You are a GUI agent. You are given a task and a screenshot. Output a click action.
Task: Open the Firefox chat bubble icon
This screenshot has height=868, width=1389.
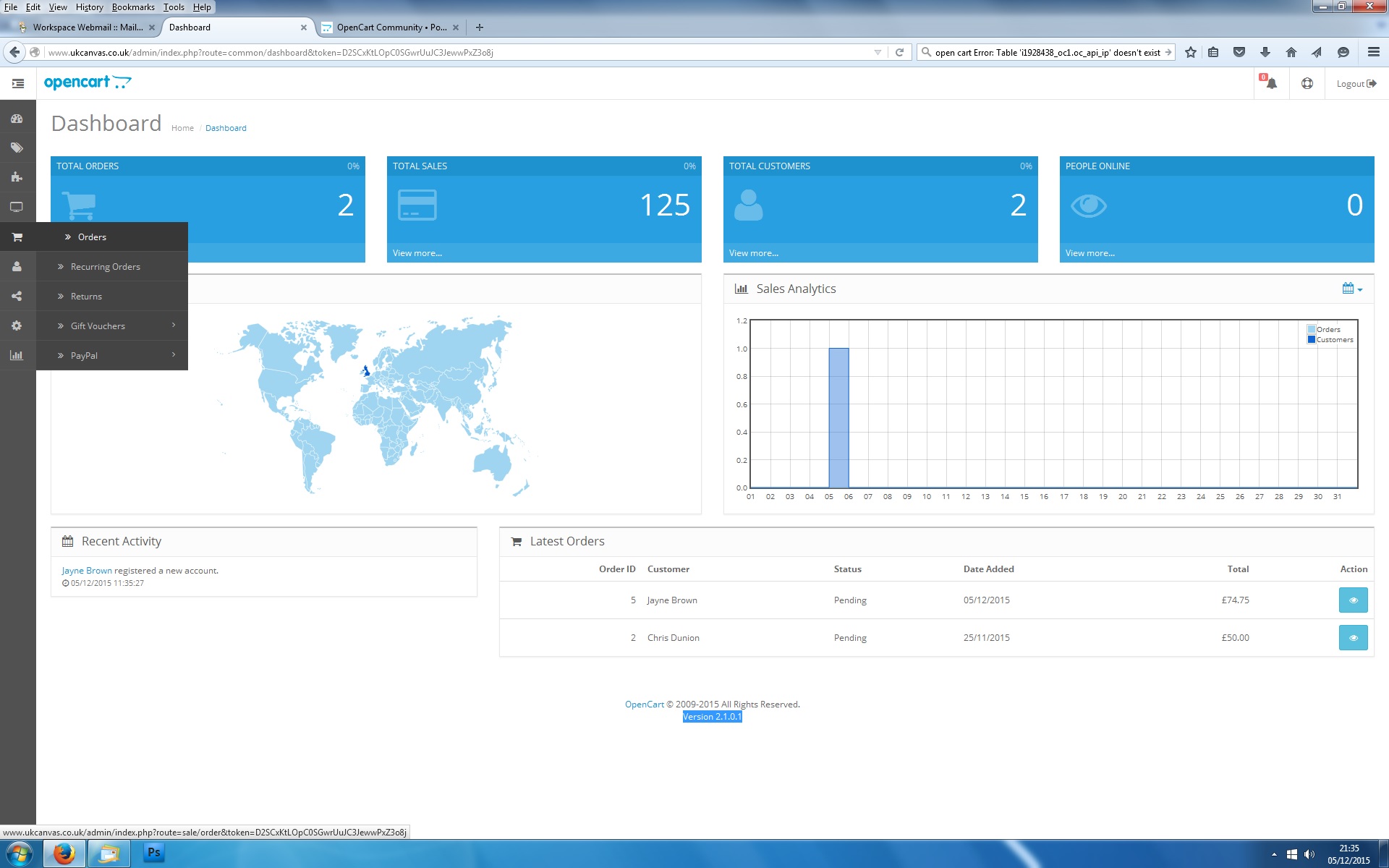click(x=1343, y=52)
